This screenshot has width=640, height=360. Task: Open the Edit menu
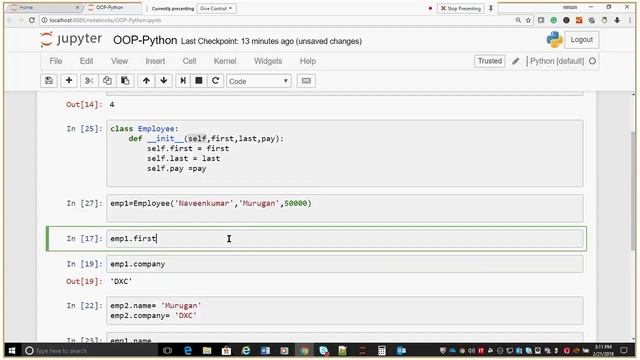(x=87, y=61)
